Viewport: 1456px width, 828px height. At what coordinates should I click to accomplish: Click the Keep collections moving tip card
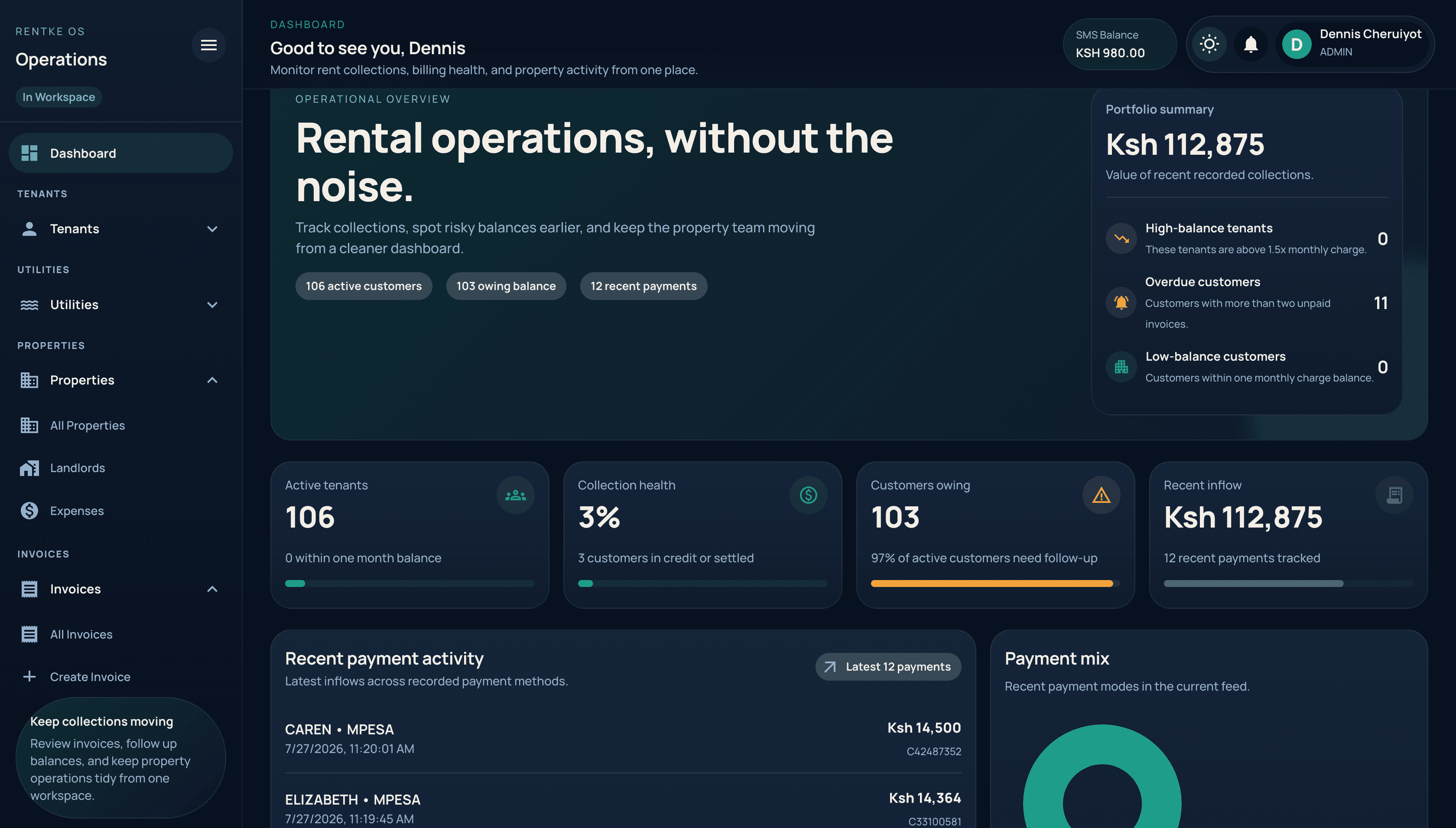point(120,758)
